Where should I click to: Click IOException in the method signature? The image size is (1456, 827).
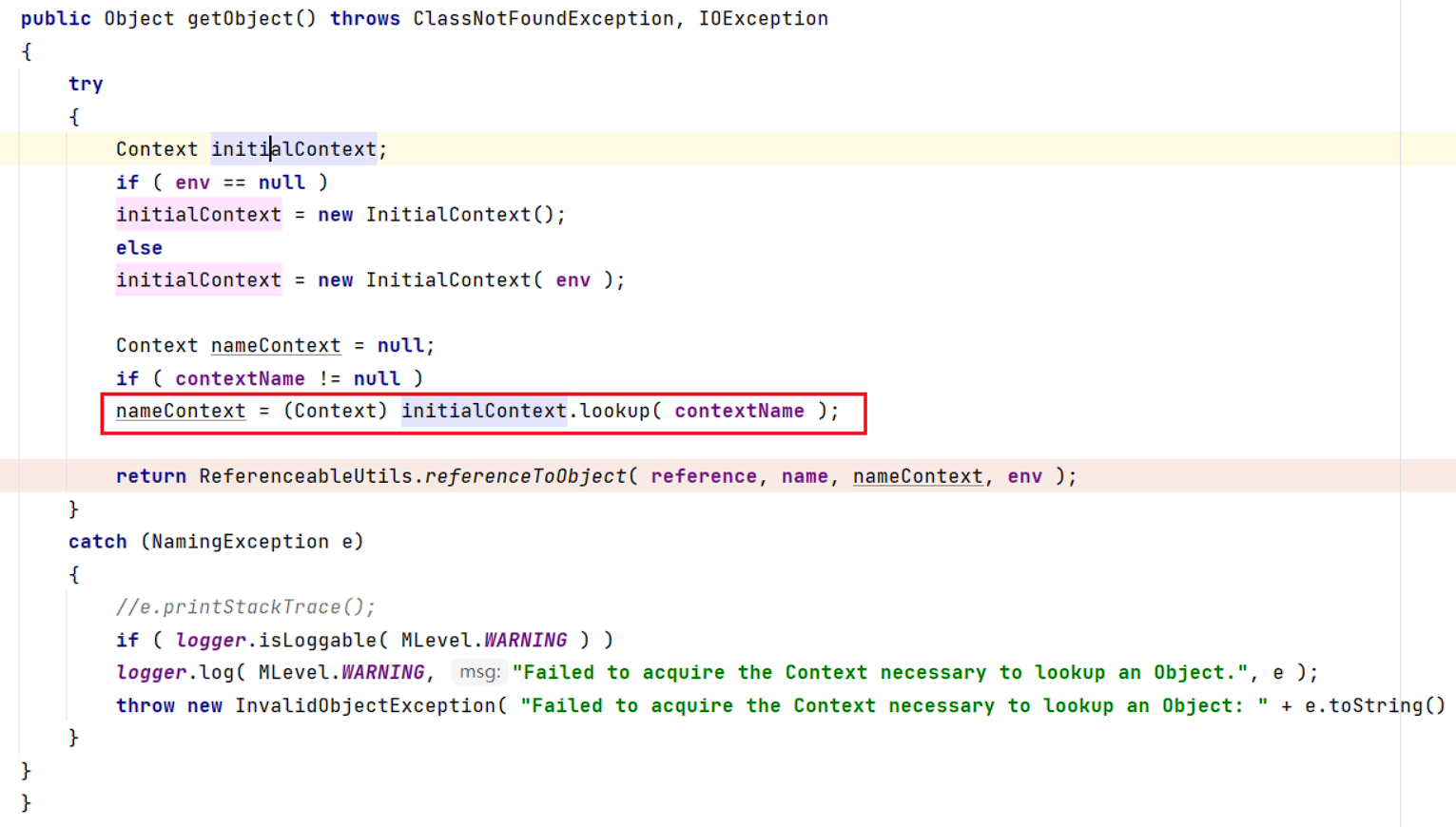[764, 18]
